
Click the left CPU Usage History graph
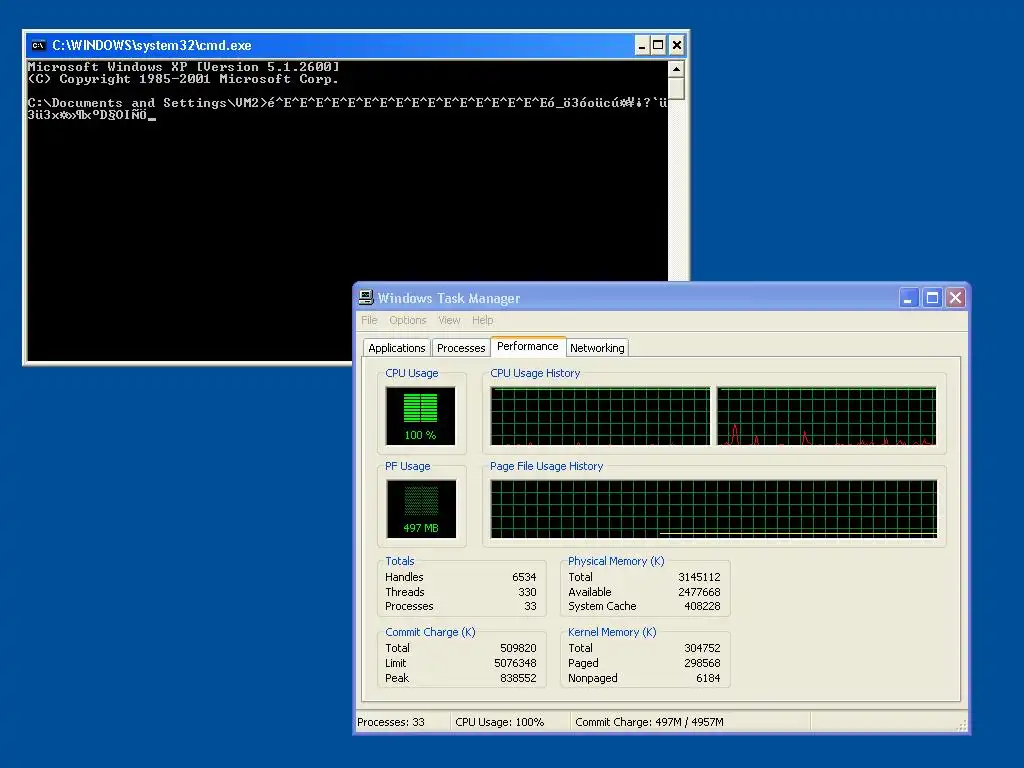600,416
